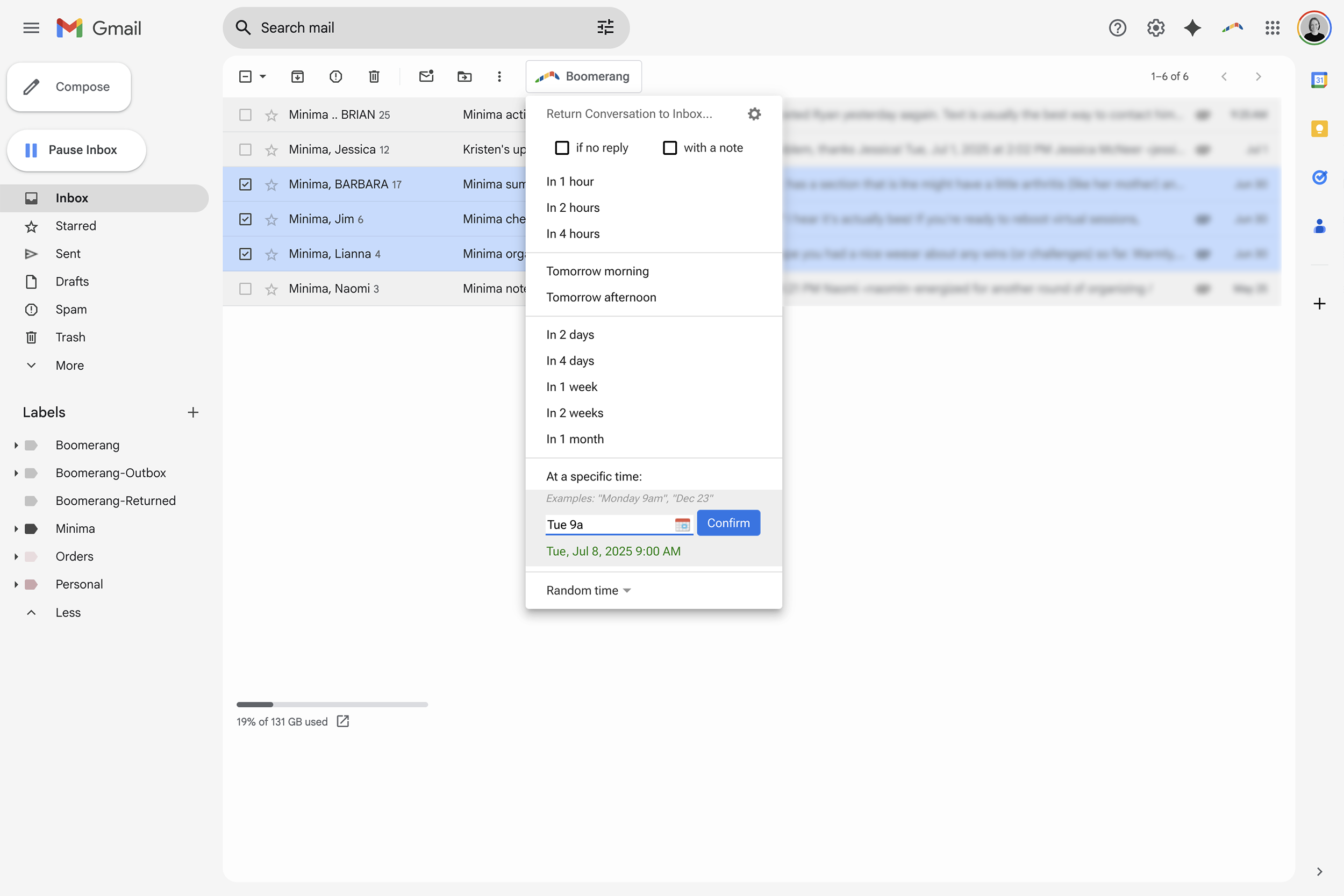Image resolution: width=1344 pixels, height=896 pixels.
Task: Click the Pause Inbox button
Action: point(76,150)
